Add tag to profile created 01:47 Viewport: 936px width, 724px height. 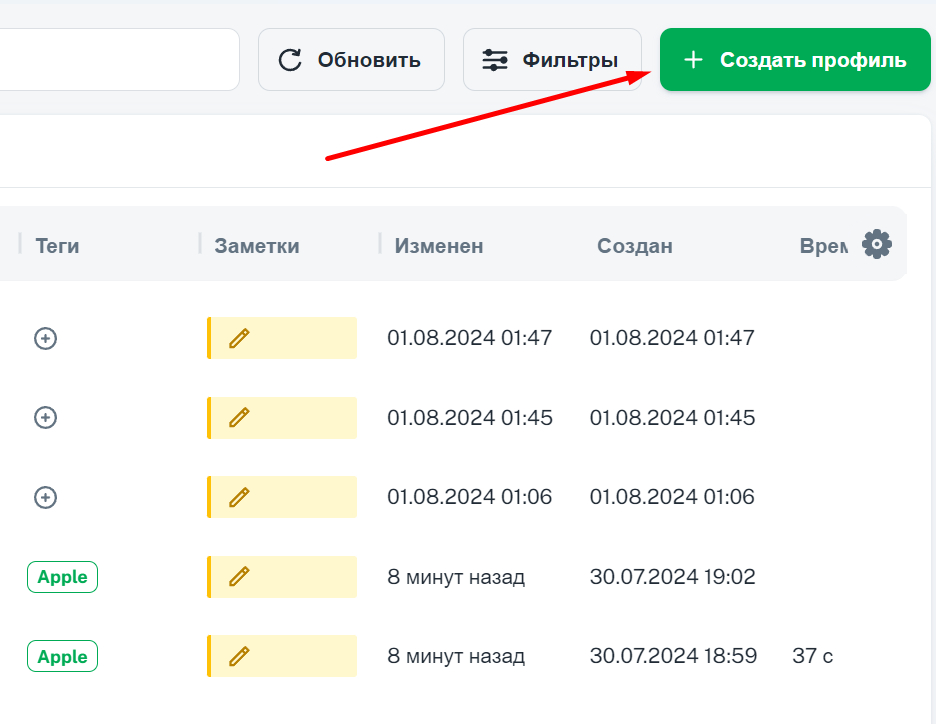[45, 338]
